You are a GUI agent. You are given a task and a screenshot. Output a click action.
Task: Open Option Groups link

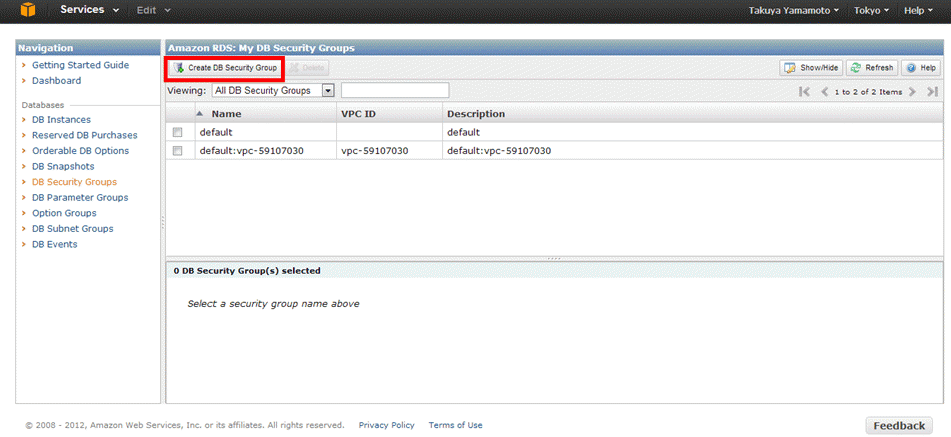click(64, 213)
